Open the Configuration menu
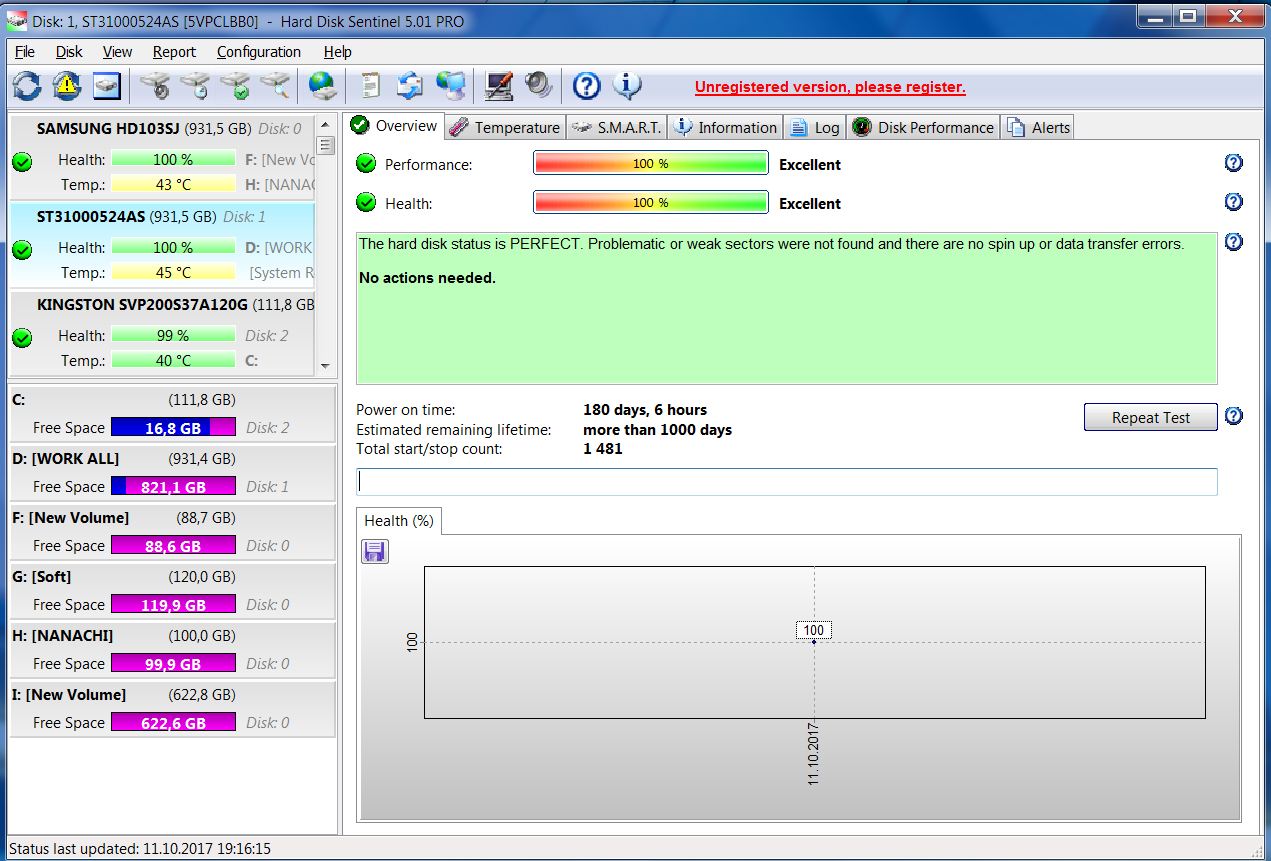This screenshot has width=1271, height=861. [x=259, y=52]
